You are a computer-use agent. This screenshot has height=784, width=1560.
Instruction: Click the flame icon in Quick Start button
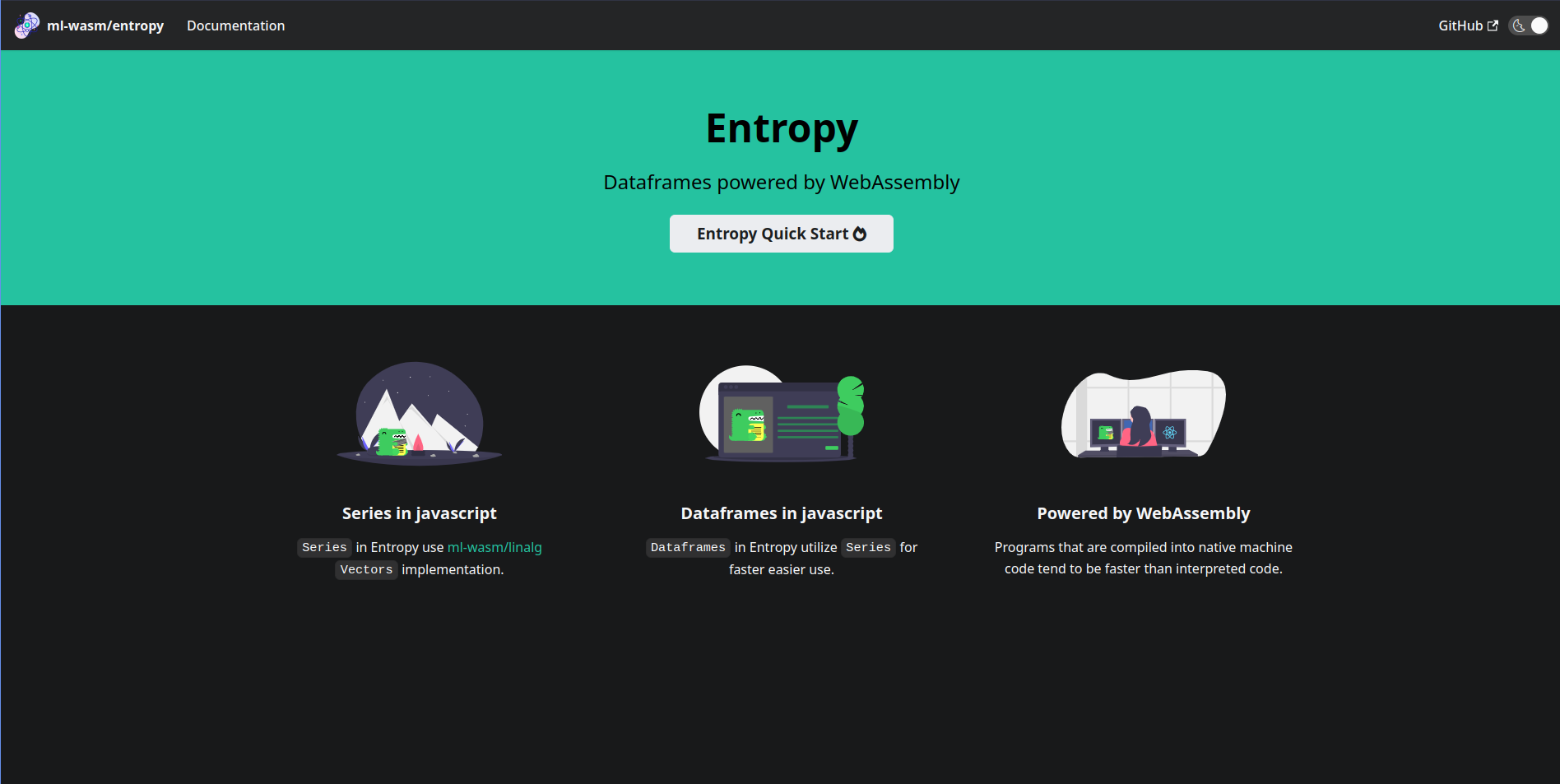coord(860,234)
